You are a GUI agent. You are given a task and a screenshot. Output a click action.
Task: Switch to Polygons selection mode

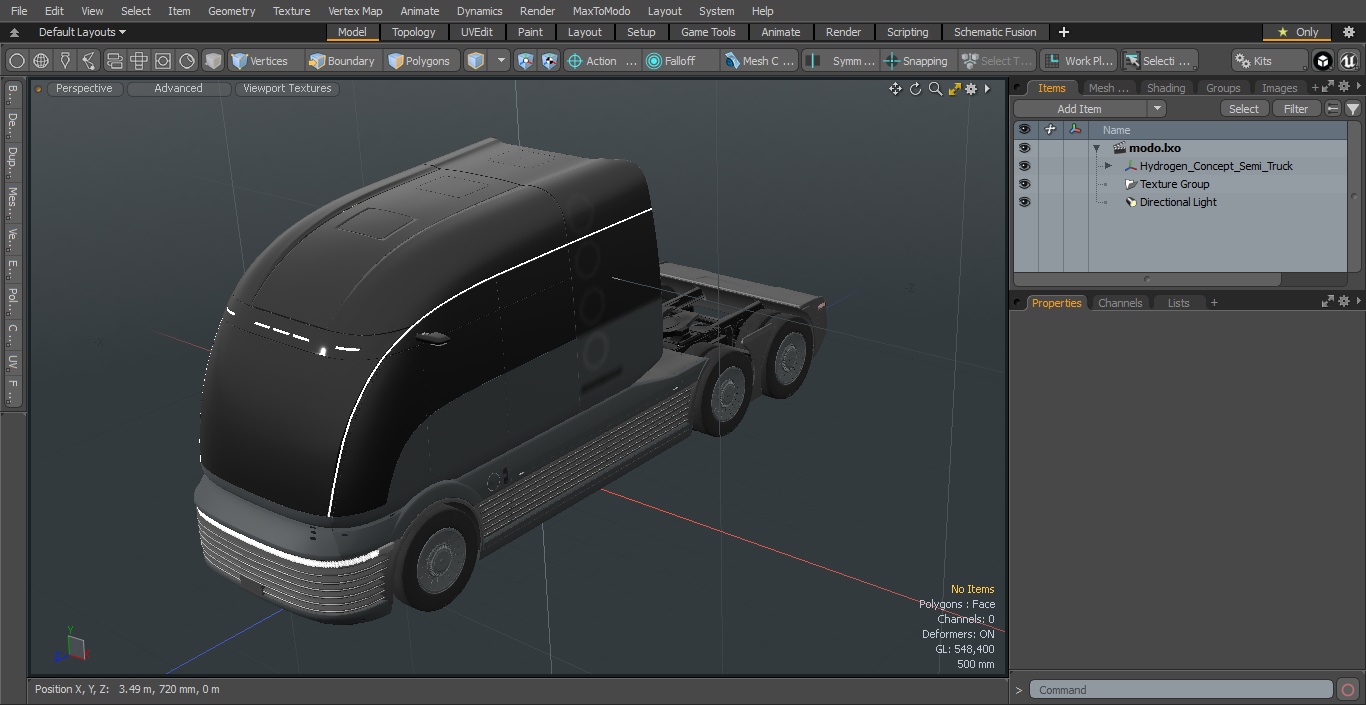click(419, 61)
